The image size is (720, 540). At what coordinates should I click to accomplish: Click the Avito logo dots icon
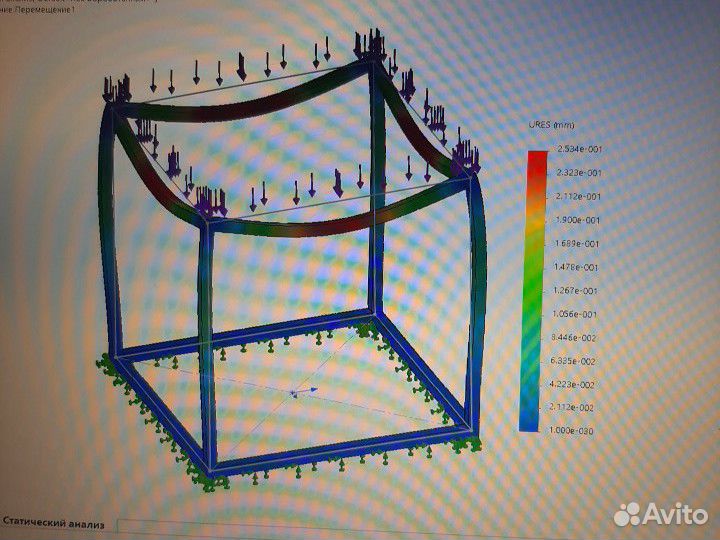tap(628, 514)
